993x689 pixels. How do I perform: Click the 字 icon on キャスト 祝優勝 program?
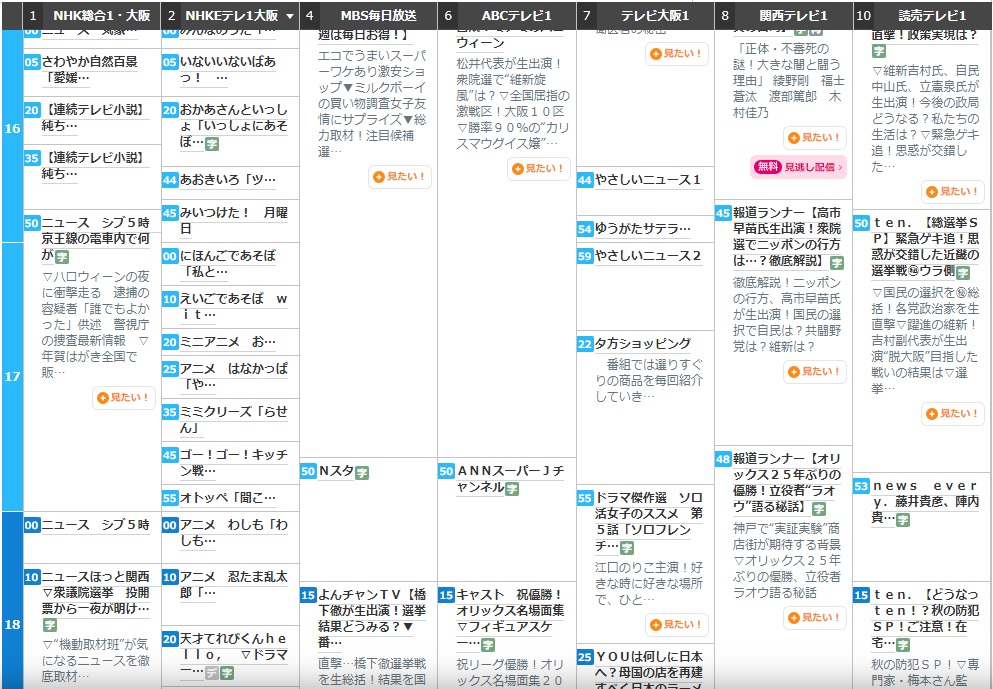(x=488, y=645)
